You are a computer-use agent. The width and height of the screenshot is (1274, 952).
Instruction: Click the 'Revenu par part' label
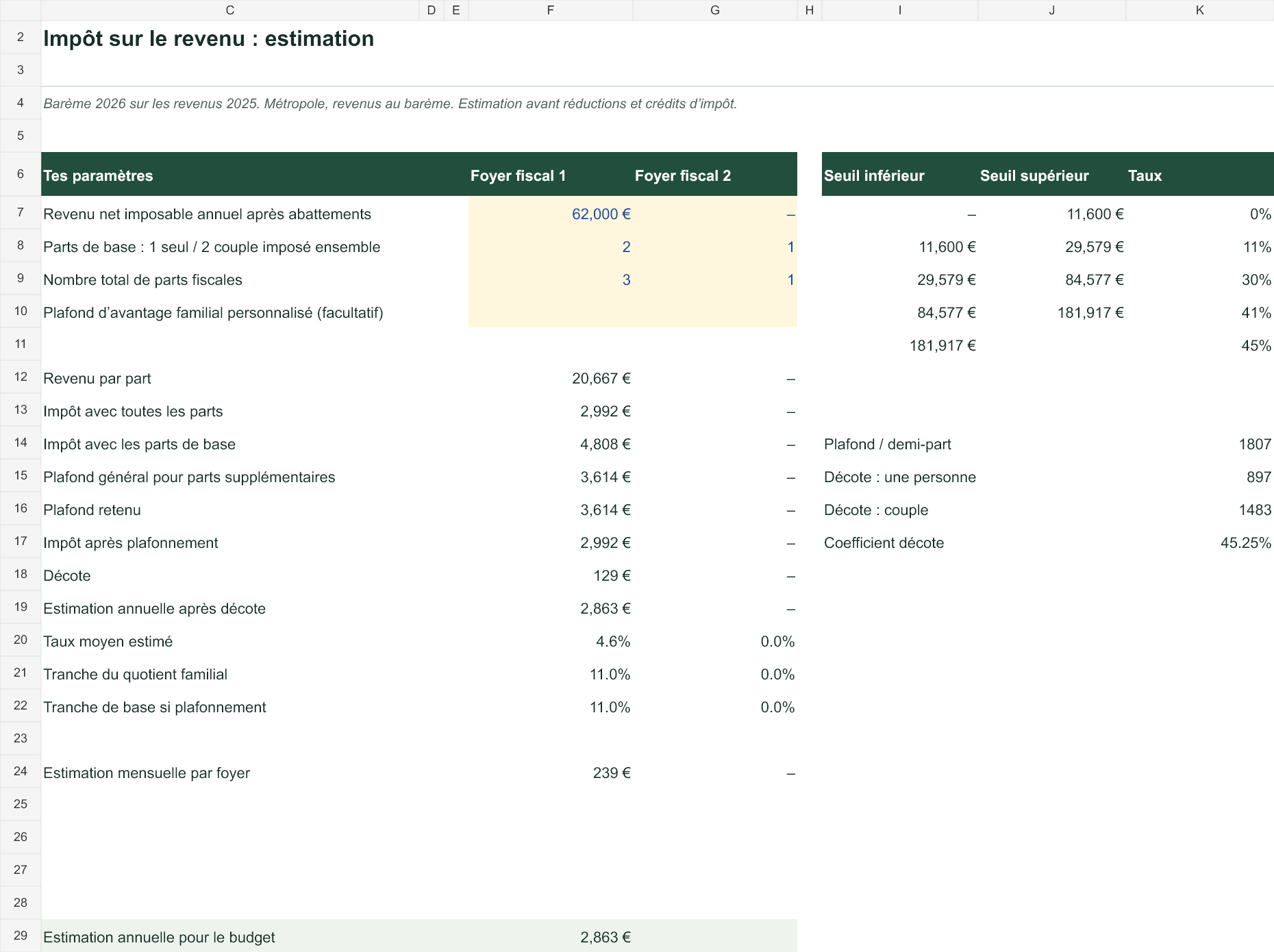coord(97,379)
